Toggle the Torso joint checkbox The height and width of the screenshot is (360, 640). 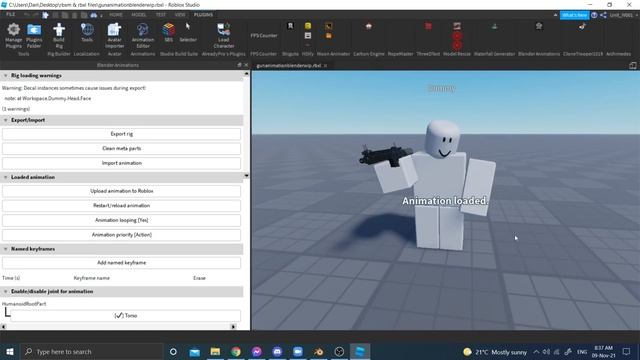tap(118, 316)
